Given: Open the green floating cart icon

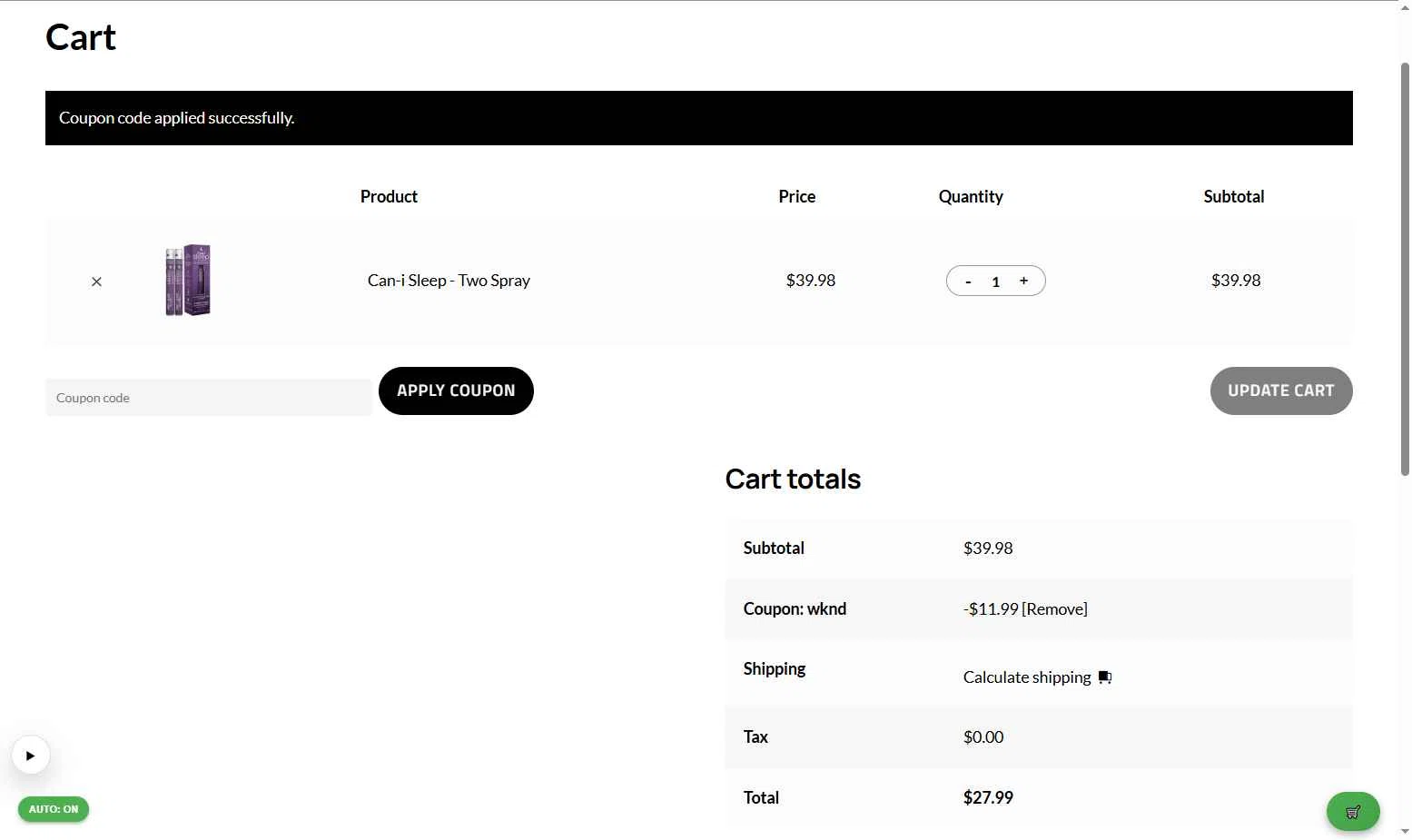Looking at the screenshot, I should click(x=1353, y=812).
